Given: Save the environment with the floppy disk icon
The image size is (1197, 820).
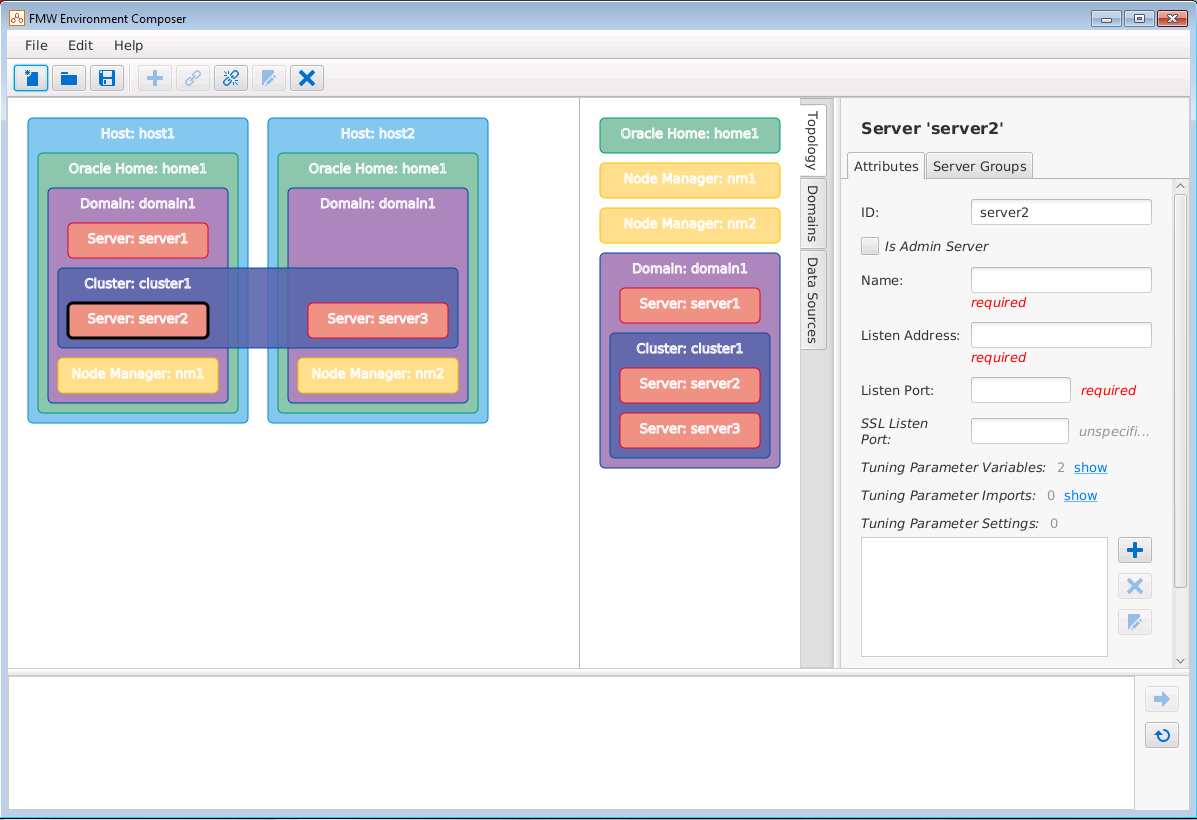Looking at the screenshot, I should (107, 78).
